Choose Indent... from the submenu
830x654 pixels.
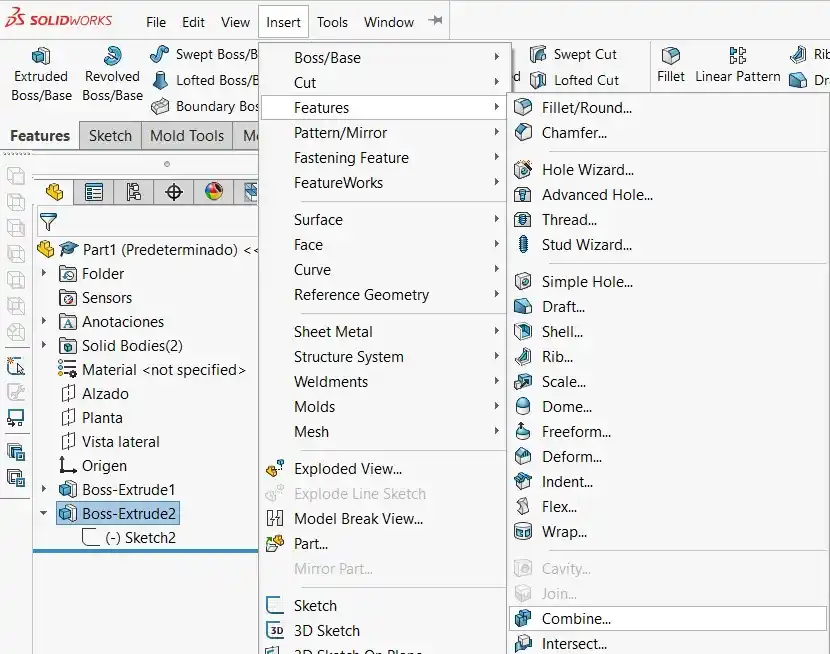(667, 482)
